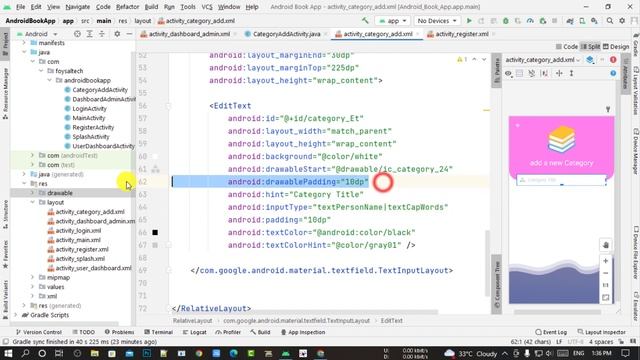Open the File menu
This screenshot has width=640, height=360.
click(20, 7)
